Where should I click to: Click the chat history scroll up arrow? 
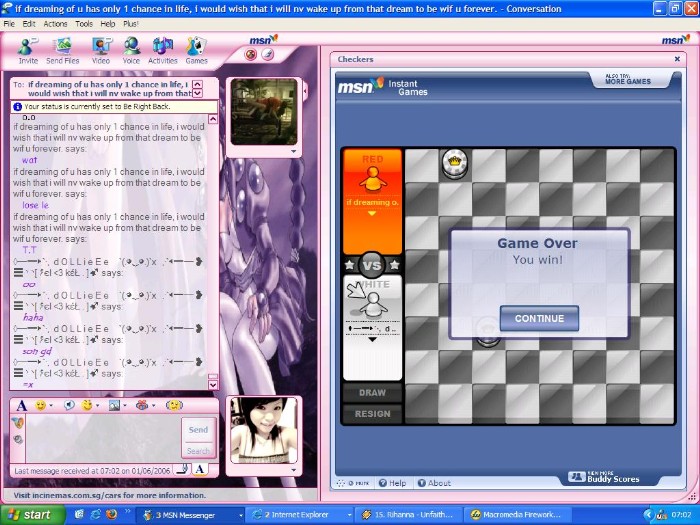pyautogui.click(x=213, y=119)
